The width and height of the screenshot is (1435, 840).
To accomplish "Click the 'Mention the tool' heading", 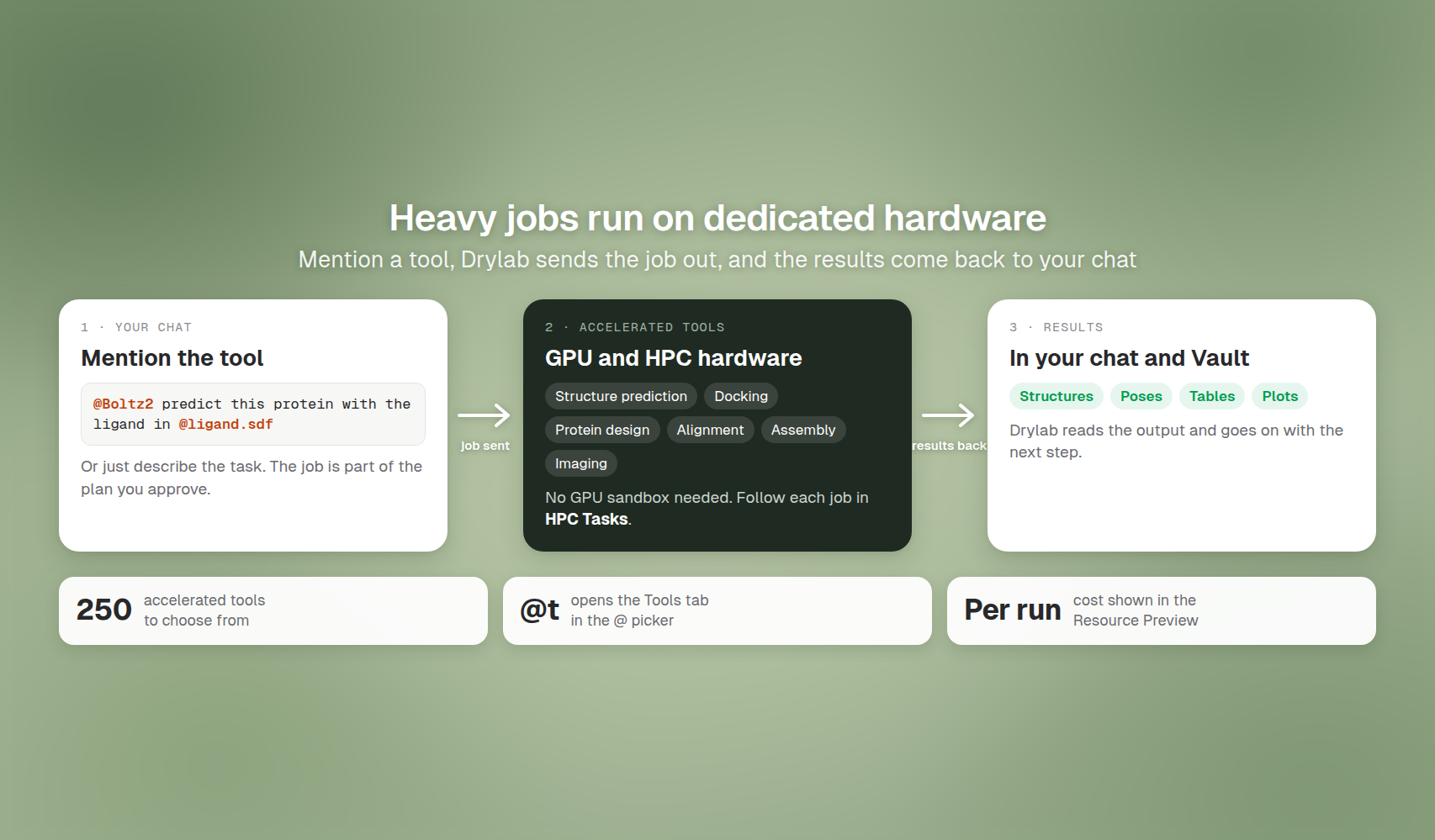I will (x=172, y=358).
